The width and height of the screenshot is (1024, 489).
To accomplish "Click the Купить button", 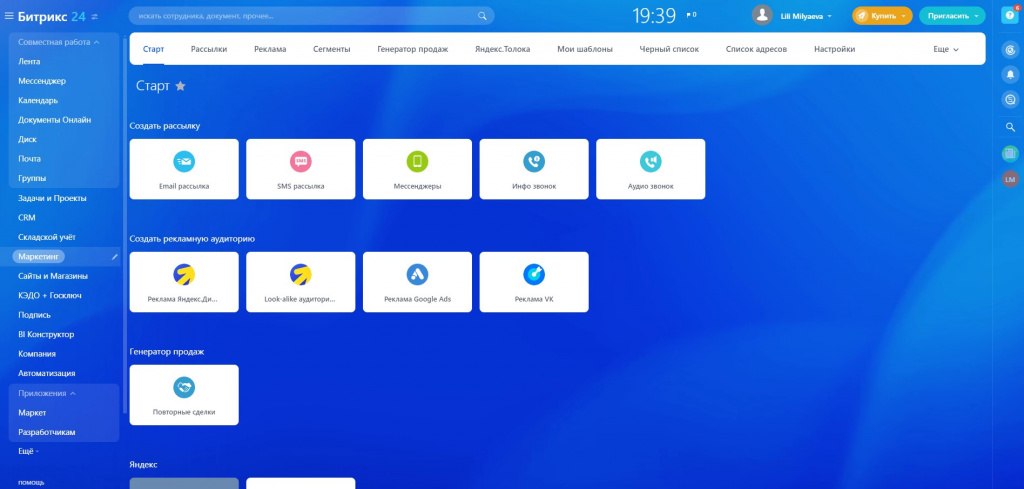I will click(x=882, y=16).
